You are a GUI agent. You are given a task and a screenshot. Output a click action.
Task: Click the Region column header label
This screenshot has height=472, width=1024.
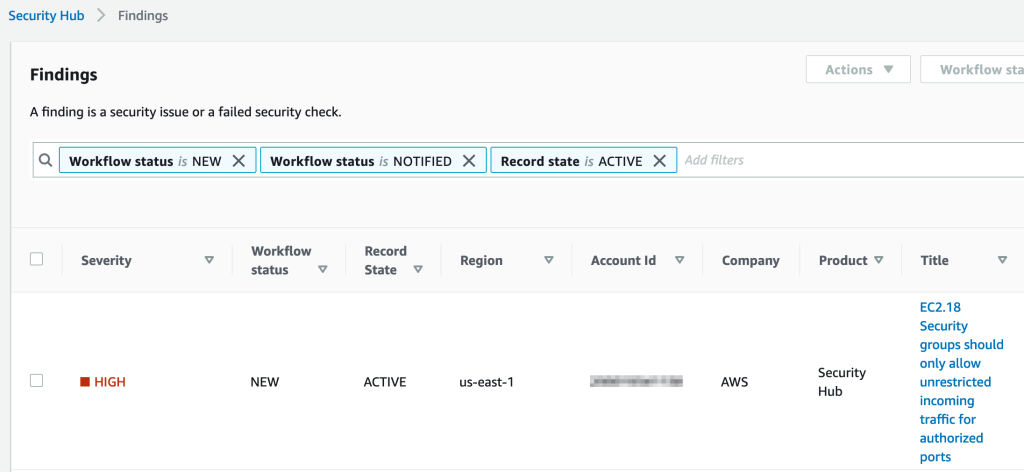pos(481,260)
